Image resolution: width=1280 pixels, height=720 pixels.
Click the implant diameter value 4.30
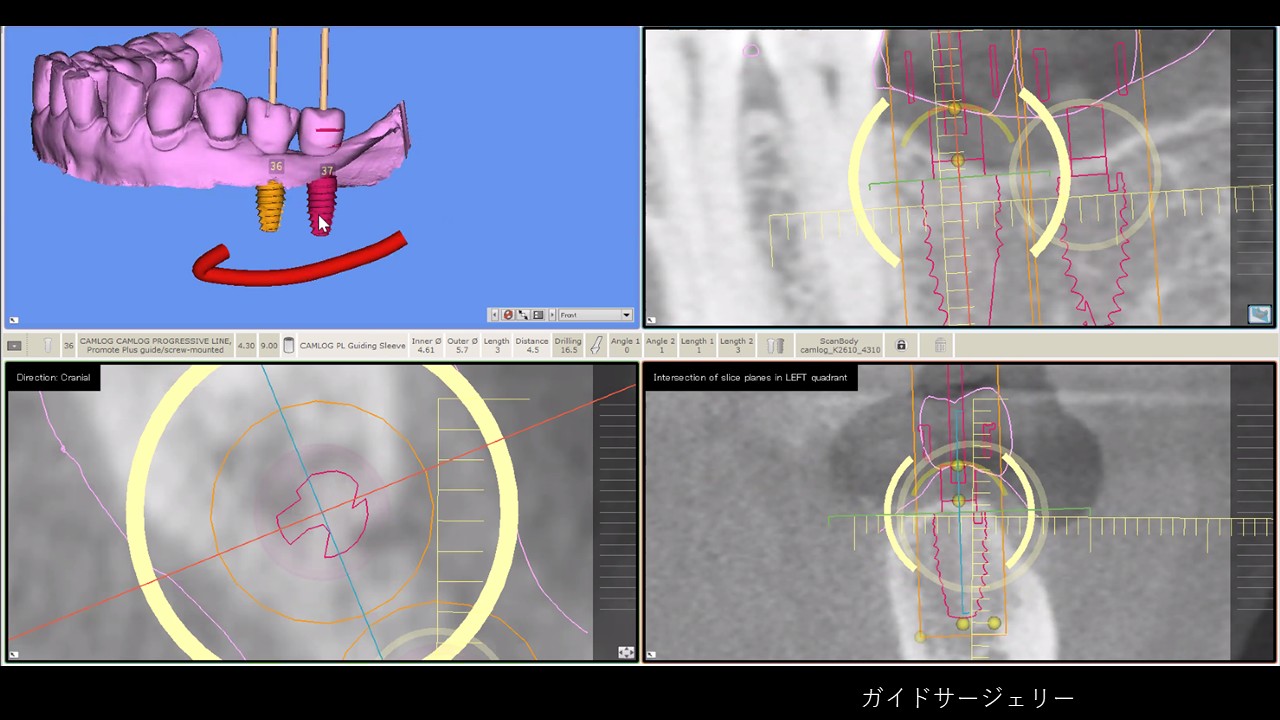[x=245, y=346]
